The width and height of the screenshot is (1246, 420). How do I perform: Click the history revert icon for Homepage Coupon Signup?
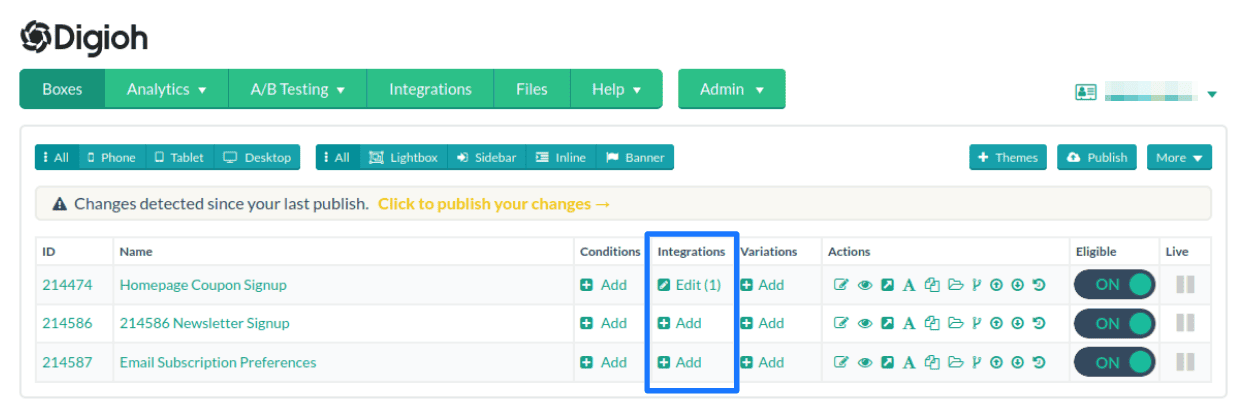tap(1039, 285)
